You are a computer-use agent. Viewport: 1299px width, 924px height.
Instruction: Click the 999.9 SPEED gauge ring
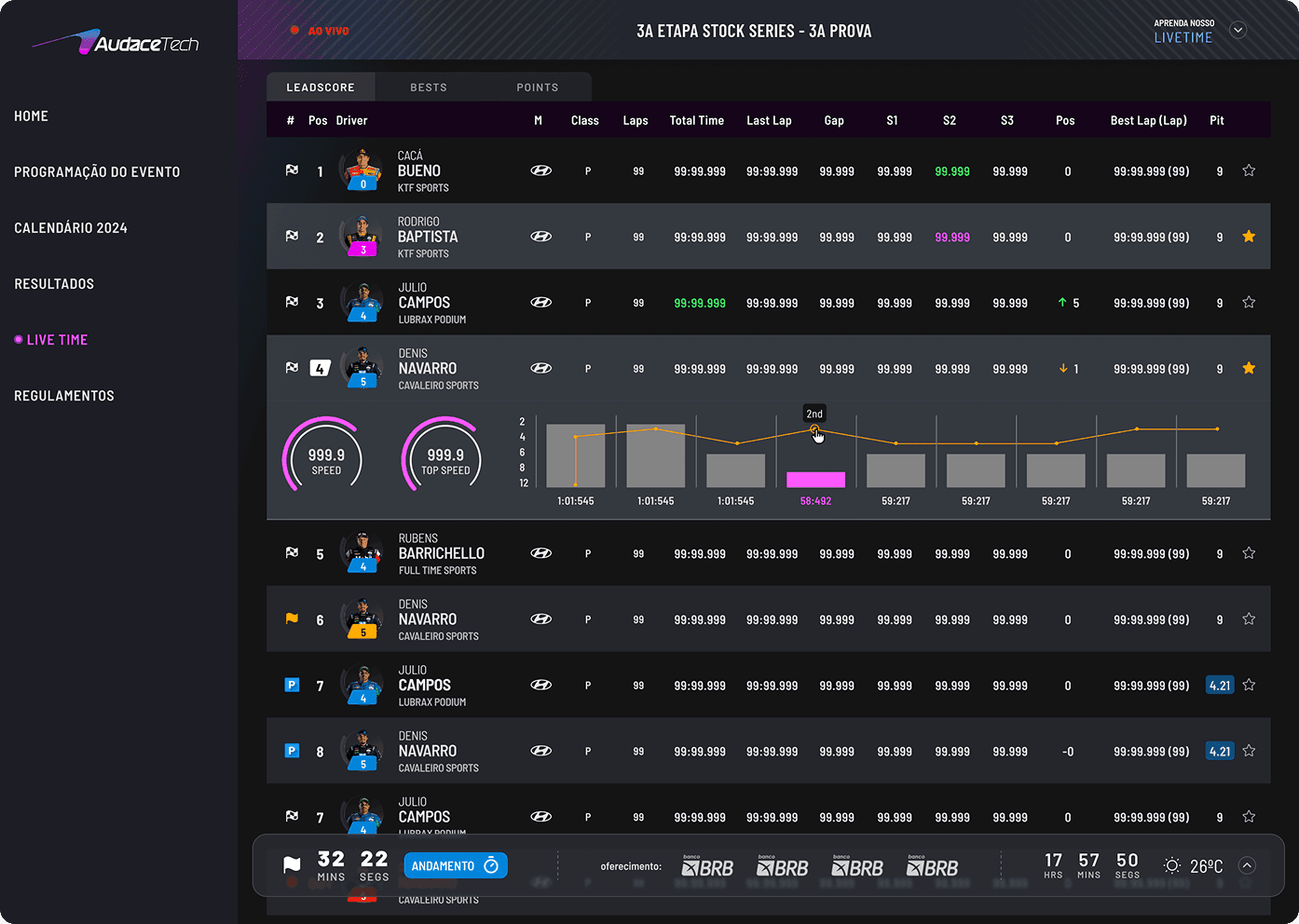click(x=323, y=455)
